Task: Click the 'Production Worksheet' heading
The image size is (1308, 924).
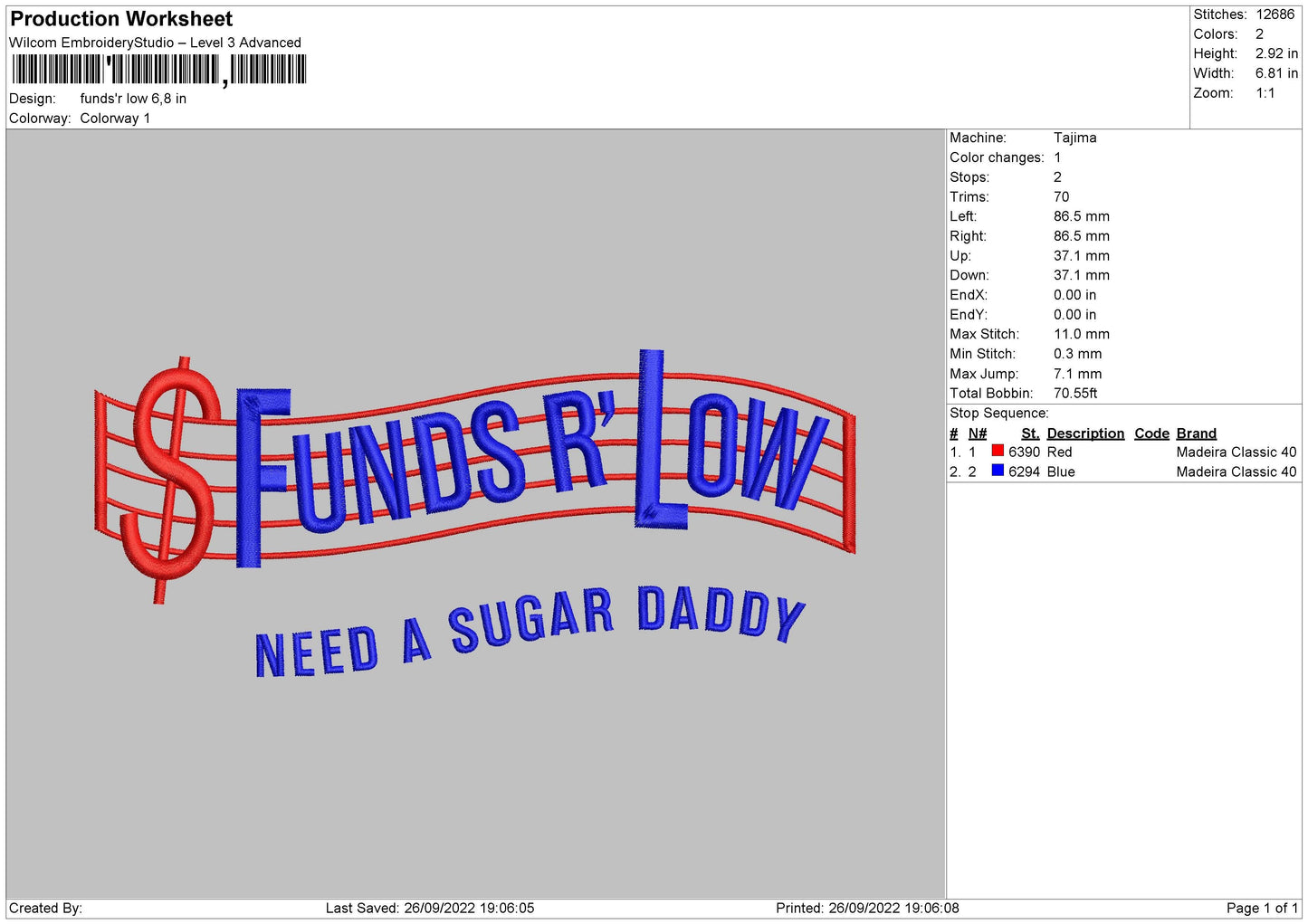Action: 121,19
